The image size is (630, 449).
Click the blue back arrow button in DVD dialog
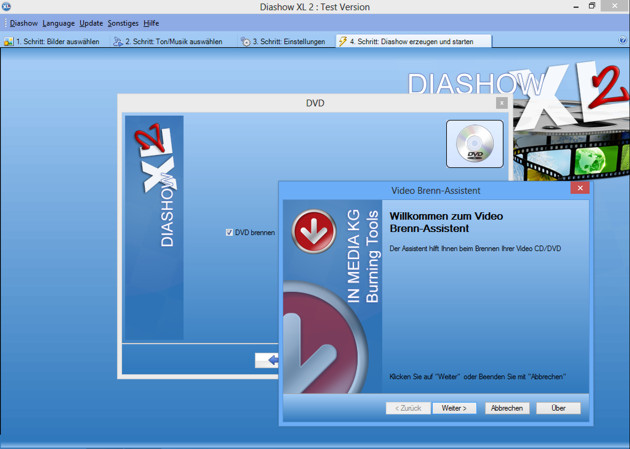[267, 360]
